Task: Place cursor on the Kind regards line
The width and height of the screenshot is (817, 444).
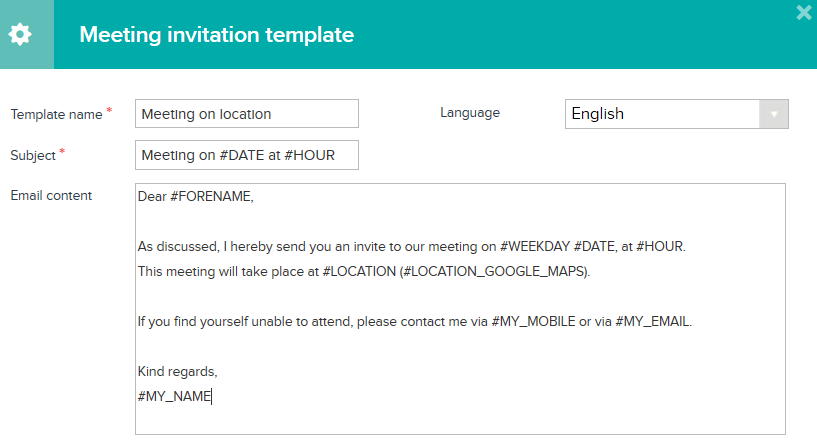Action: coord(177,371)
